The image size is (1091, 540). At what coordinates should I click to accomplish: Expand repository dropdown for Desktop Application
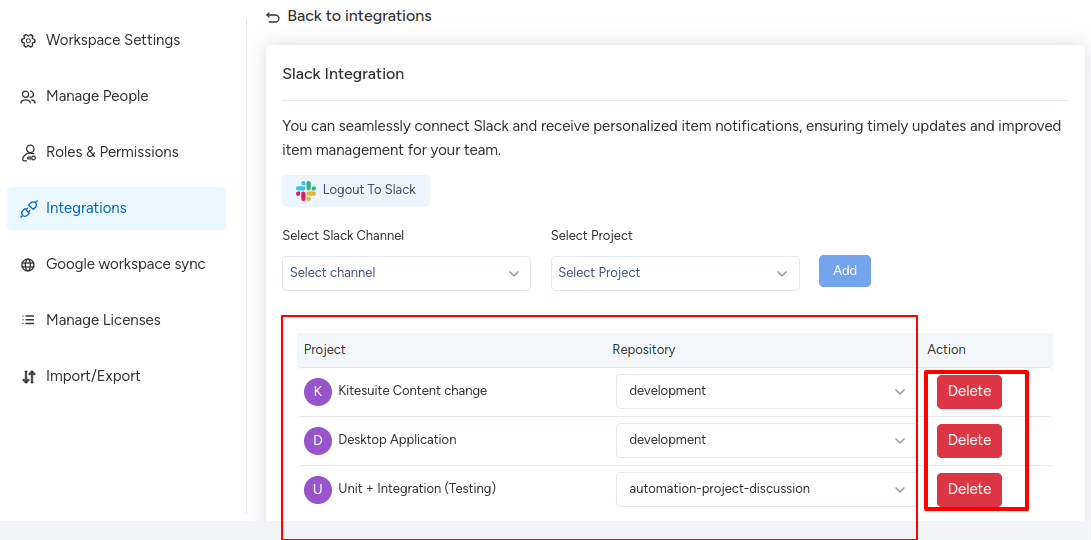(766, 440)
